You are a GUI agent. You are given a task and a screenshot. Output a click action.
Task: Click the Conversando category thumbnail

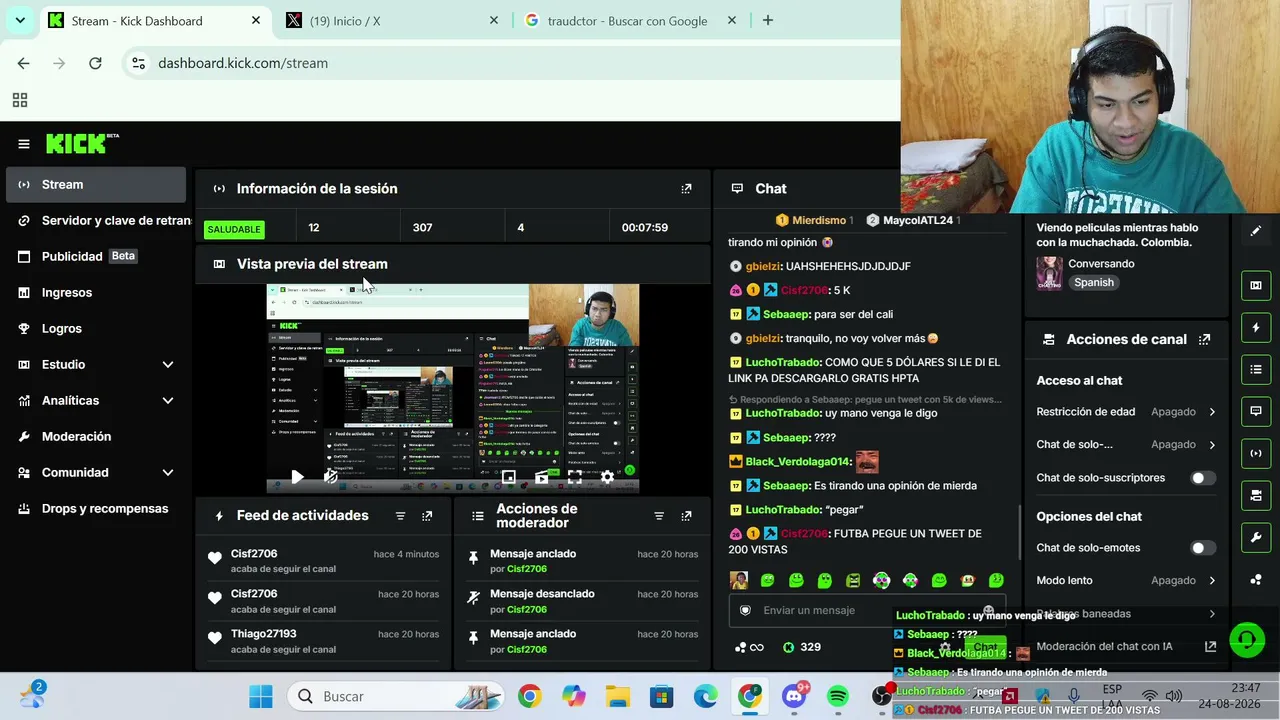click(1049, 273)
